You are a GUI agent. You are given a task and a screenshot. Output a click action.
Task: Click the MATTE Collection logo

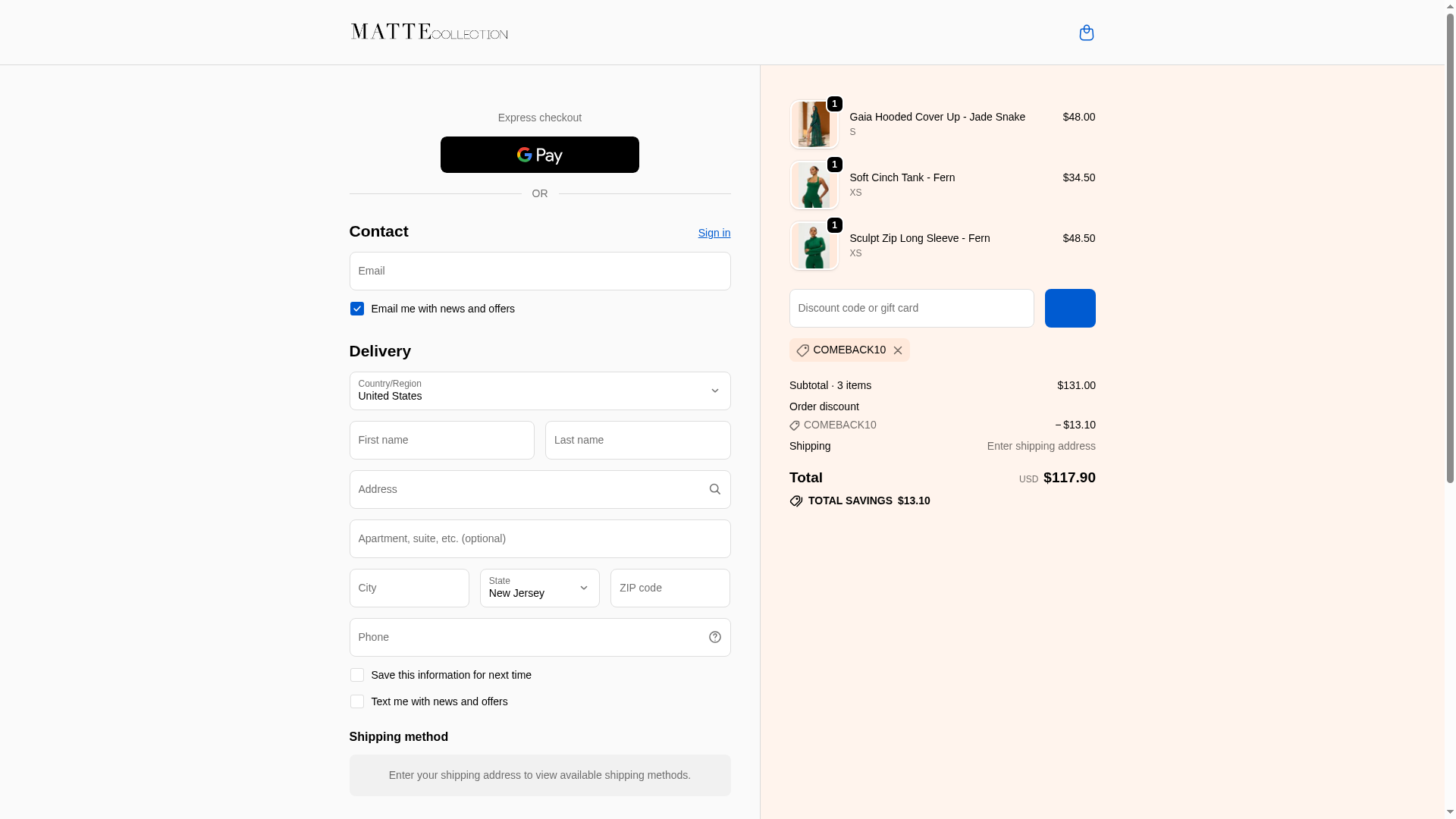[429, 32]
